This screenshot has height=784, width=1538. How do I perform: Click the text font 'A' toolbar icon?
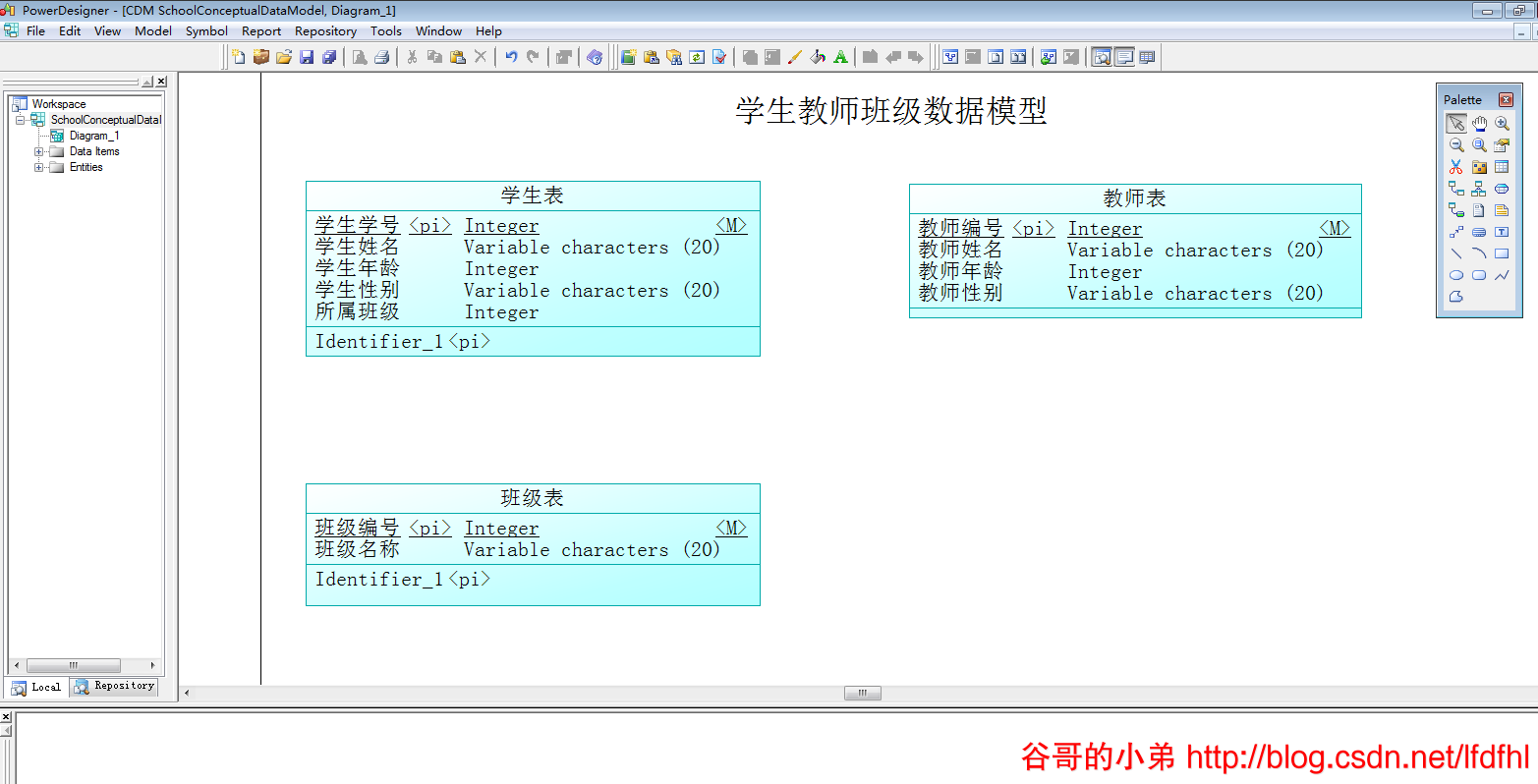[840, 57]
